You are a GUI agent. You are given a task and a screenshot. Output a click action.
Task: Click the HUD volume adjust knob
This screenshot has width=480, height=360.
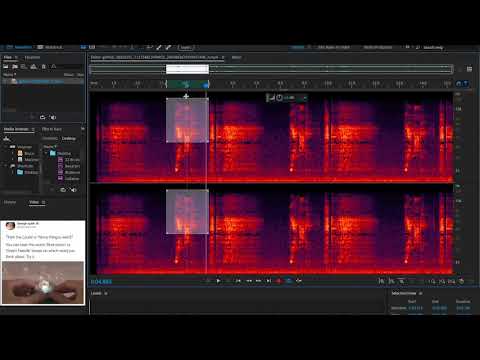(279, 98)
